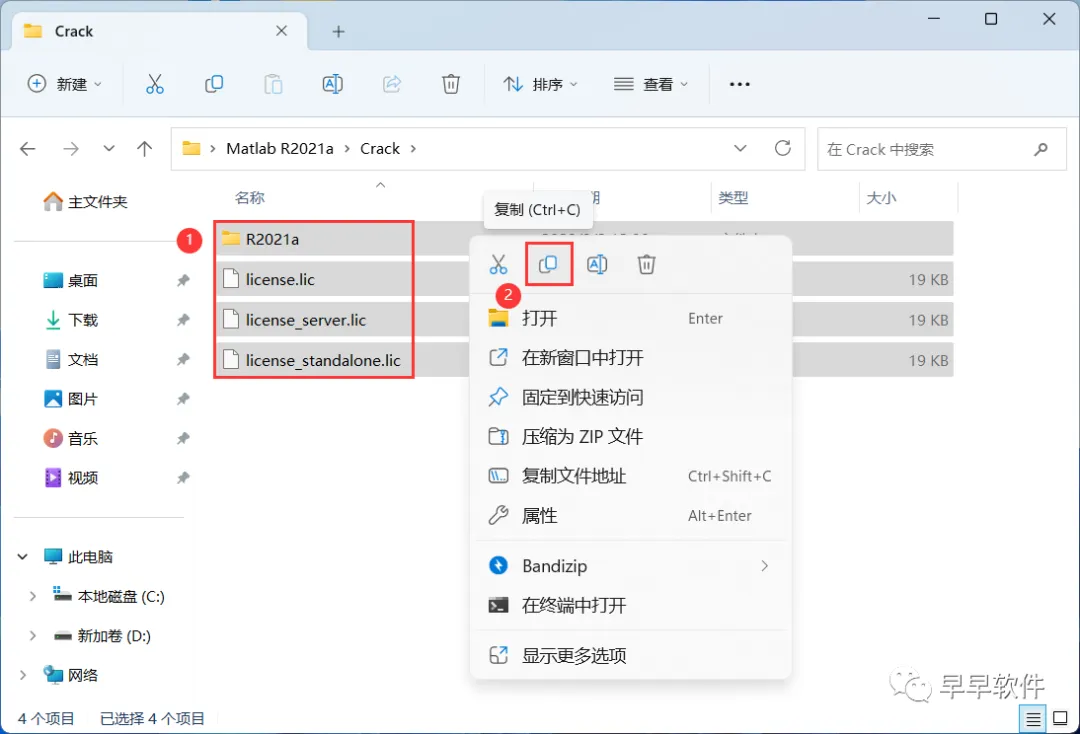Viewport: 1080px width, 734px height.
Task: Expand address bar history chevron
Action: [x=740, y=148]
